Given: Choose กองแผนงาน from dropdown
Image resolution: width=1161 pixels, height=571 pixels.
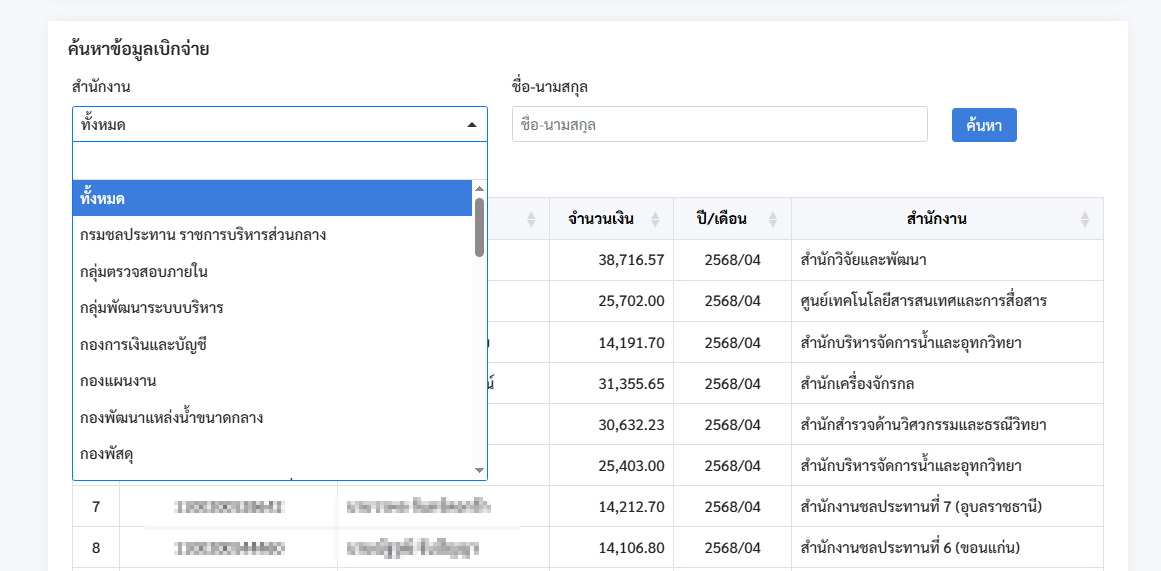Looking at the screenshot, I should 272,380.
